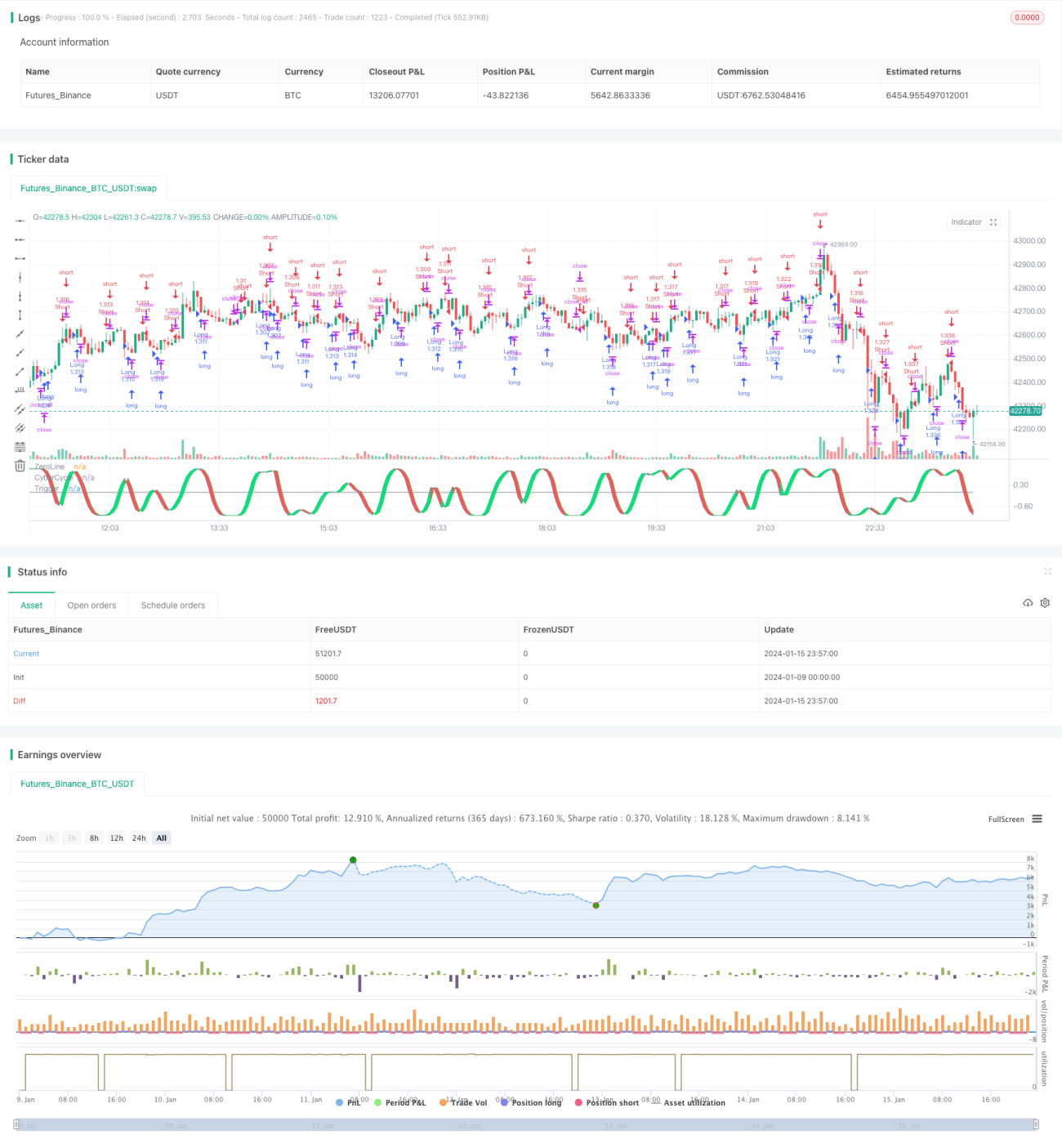This screenshot has height=1148, width=1062.
Task: Click the FullScreen button on earnings chart
Action: coord(1006,819)
